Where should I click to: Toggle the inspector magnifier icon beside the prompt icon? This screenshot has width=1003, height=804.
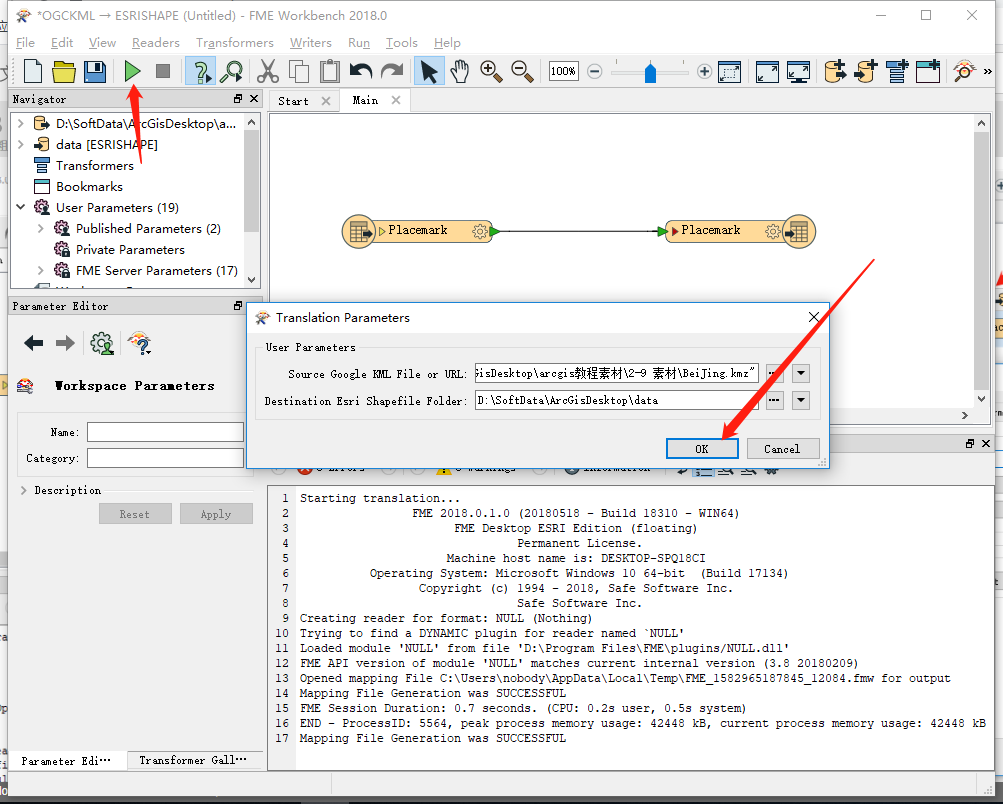pyautogui.click(x=231, y=71)
